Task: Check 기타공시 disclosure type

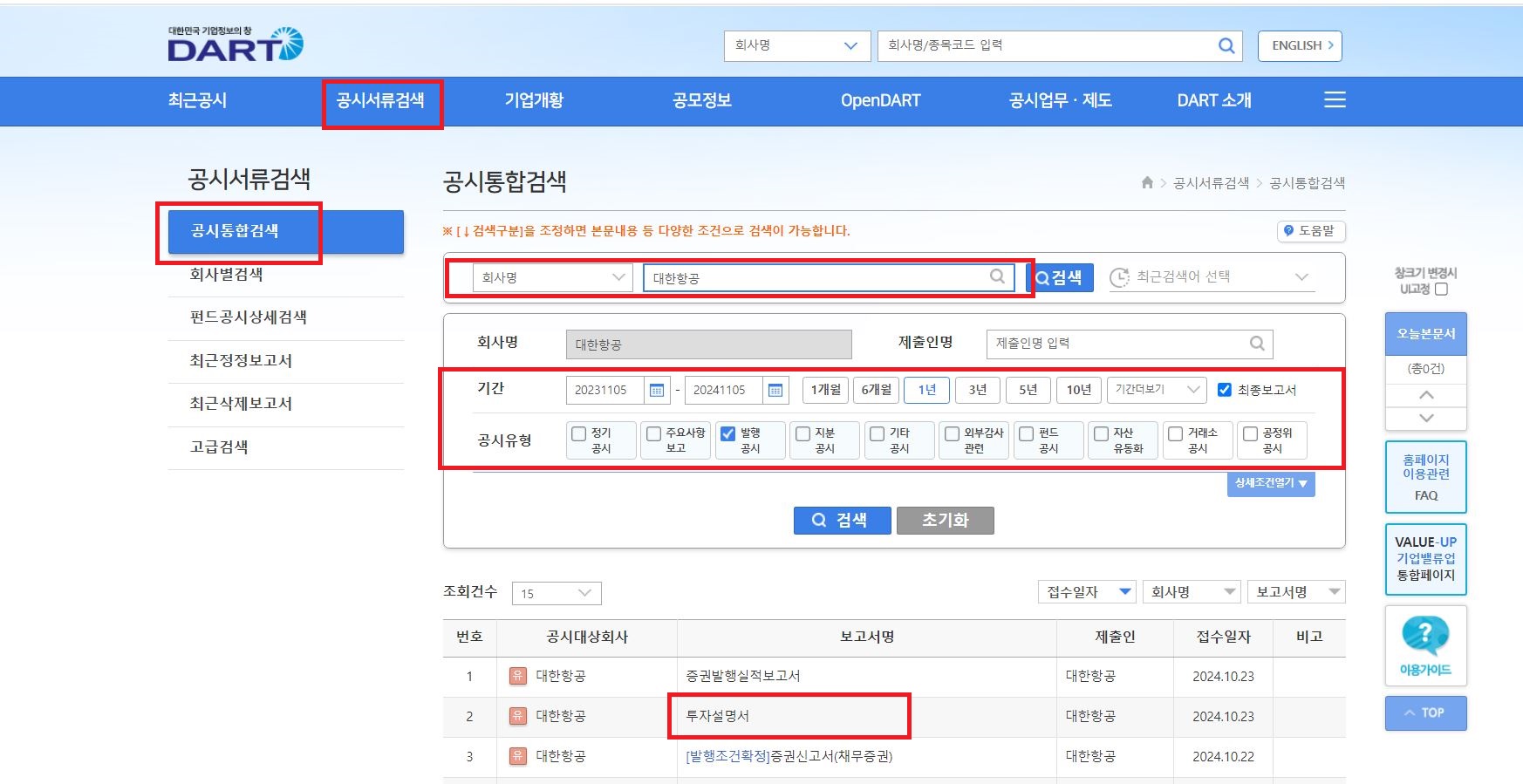Action: click(878, 433)
